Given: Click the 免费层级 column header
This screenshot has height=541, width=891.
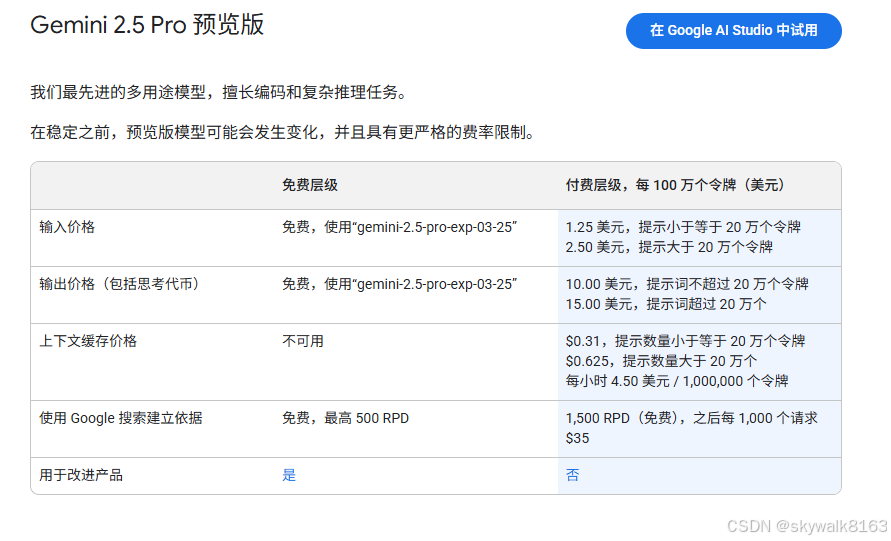Looking at the screenshot, I should coord(310,185).
